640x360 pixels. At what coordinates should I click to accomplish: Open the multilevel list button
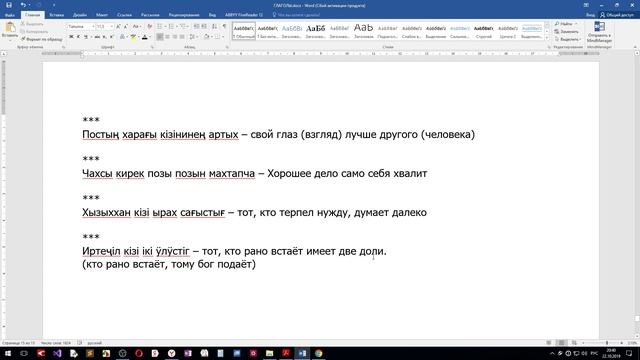184,27
